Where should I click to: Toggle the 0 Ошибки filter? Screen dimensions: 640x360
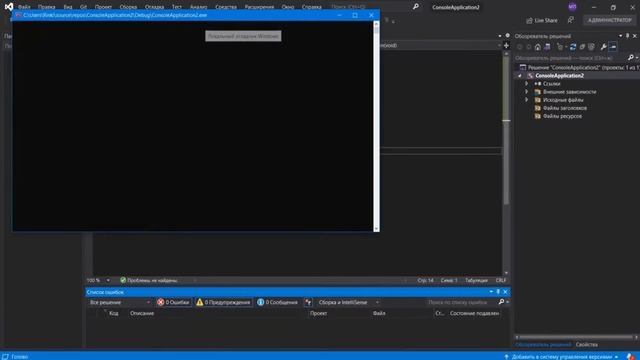click(174, 302)
